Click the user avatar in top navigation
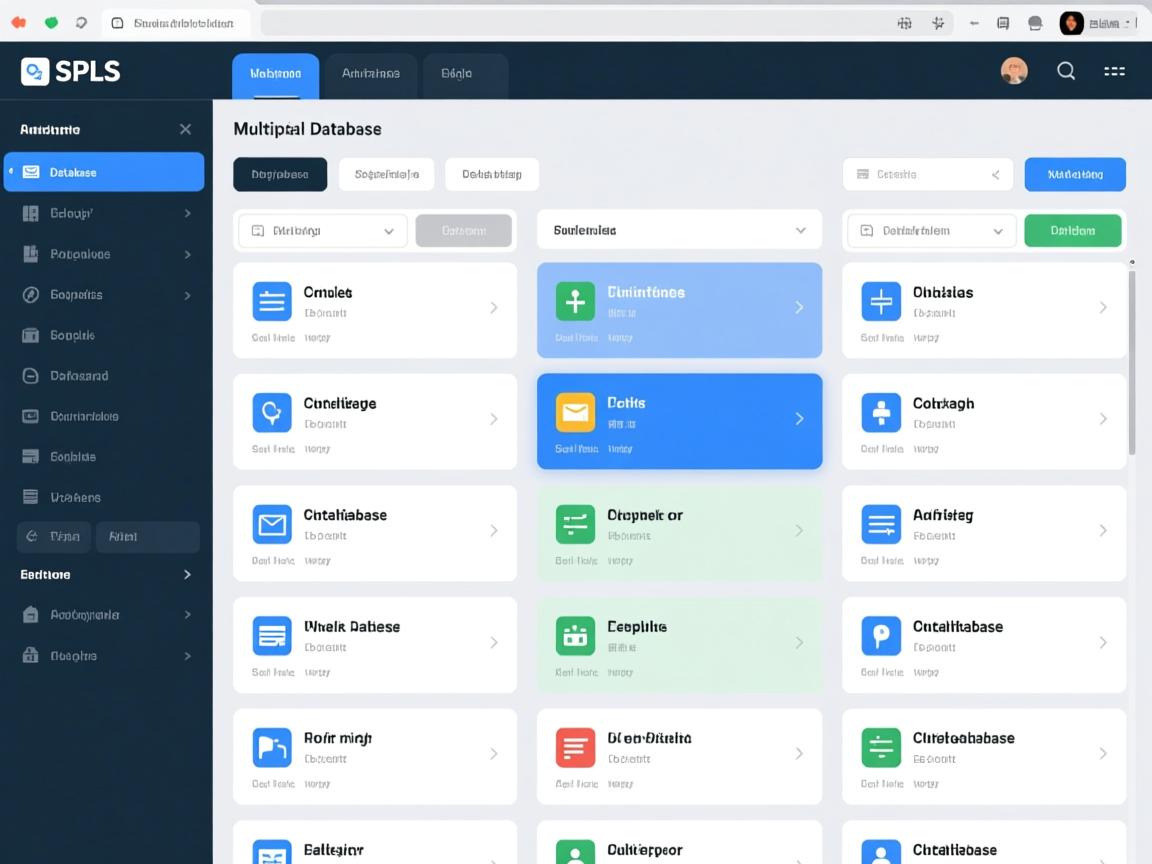The height and width of the screenshot is (864, 1152). click(x=1014, y=71)
